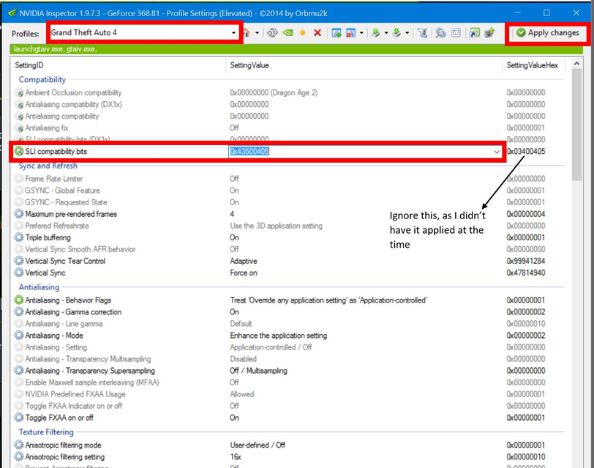This screenshot has width=594, height=468.
Task: Click the hex value 0x47814940
Action: tap(526, 273)
